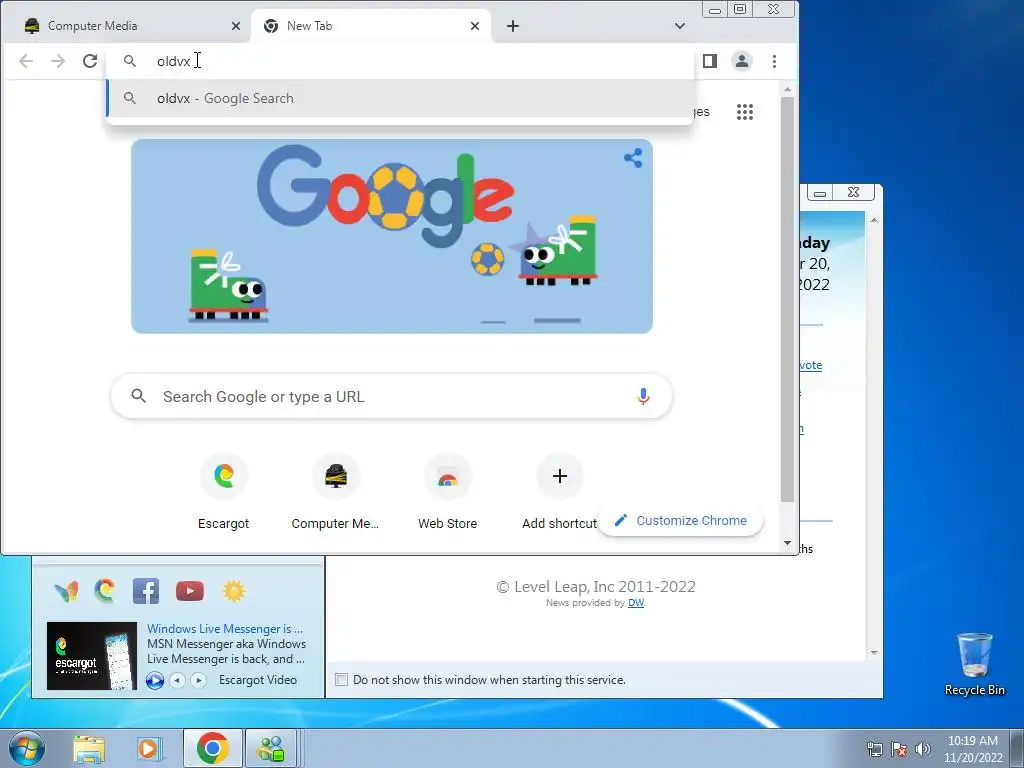Go back with the left arrow
Viewport: 1024px width, 768px height.
click(x=26, y=61)
